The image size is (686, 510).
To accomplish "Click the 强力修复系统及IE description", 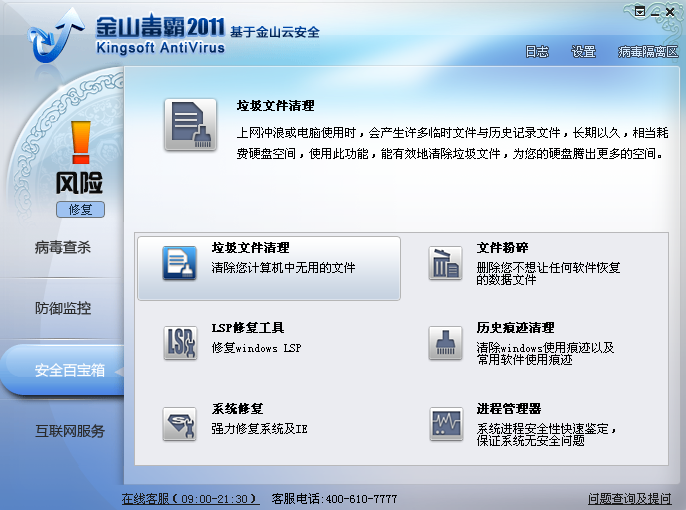I will click(x=259, y=429).
